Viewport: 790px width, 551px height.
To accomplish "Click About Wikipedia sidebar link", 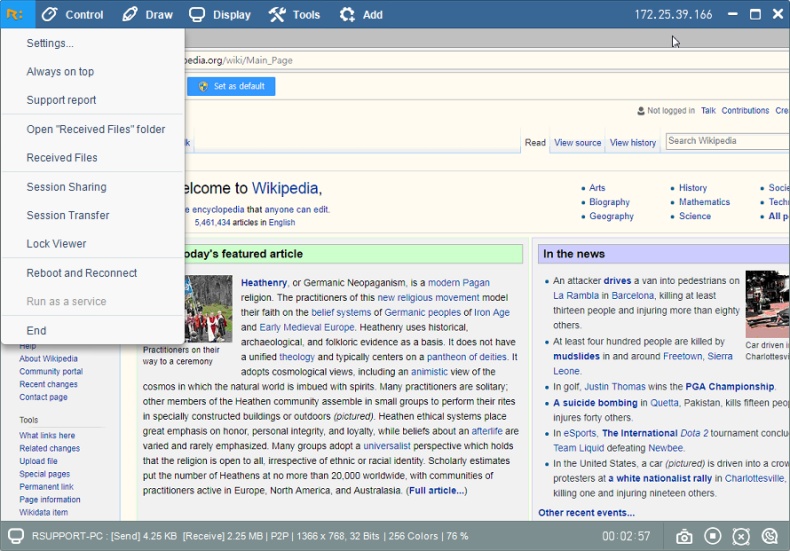I will 48,359.
